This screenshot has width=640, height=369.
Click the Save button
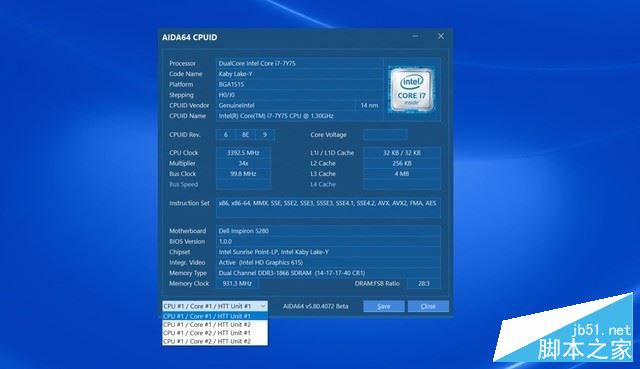click(x=384, y=306)
